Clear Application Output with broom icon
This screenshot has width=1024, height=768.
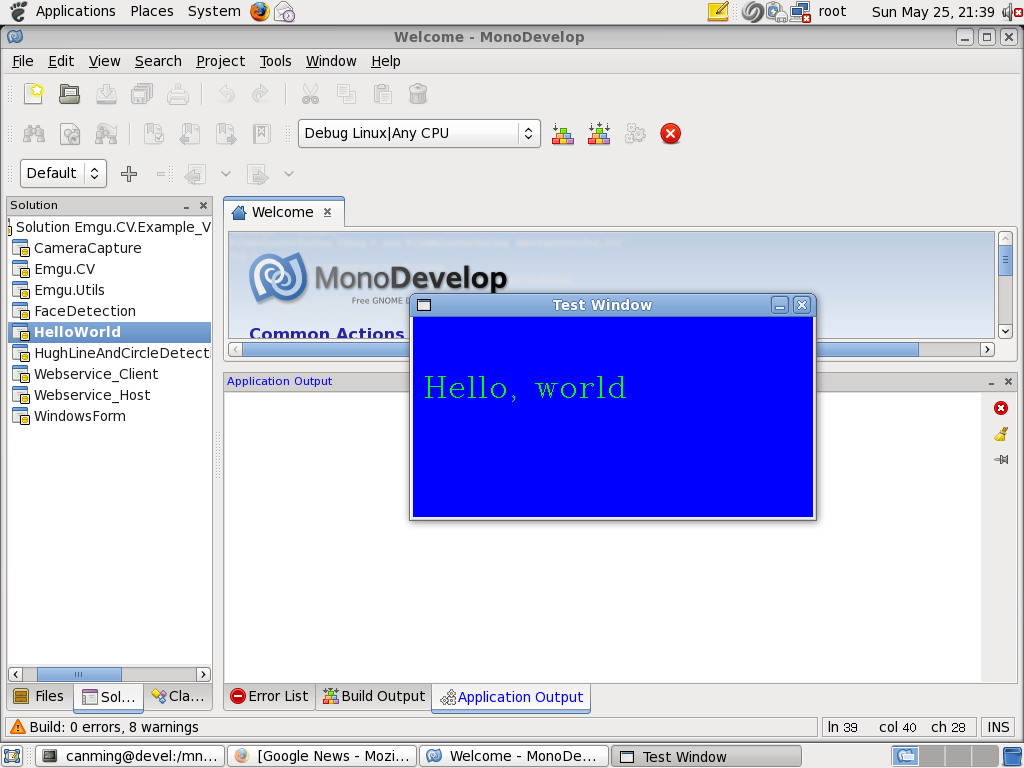tap(1000, 434)
